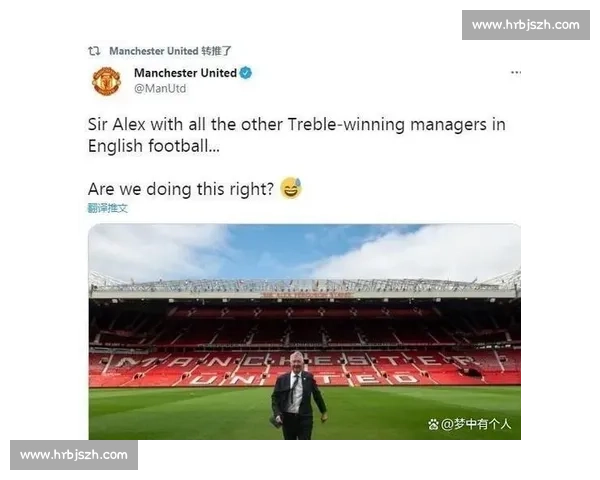Click the "Are we doing this right?" text
The width and height of the screenshot is (600, 480).
point(181,189)
